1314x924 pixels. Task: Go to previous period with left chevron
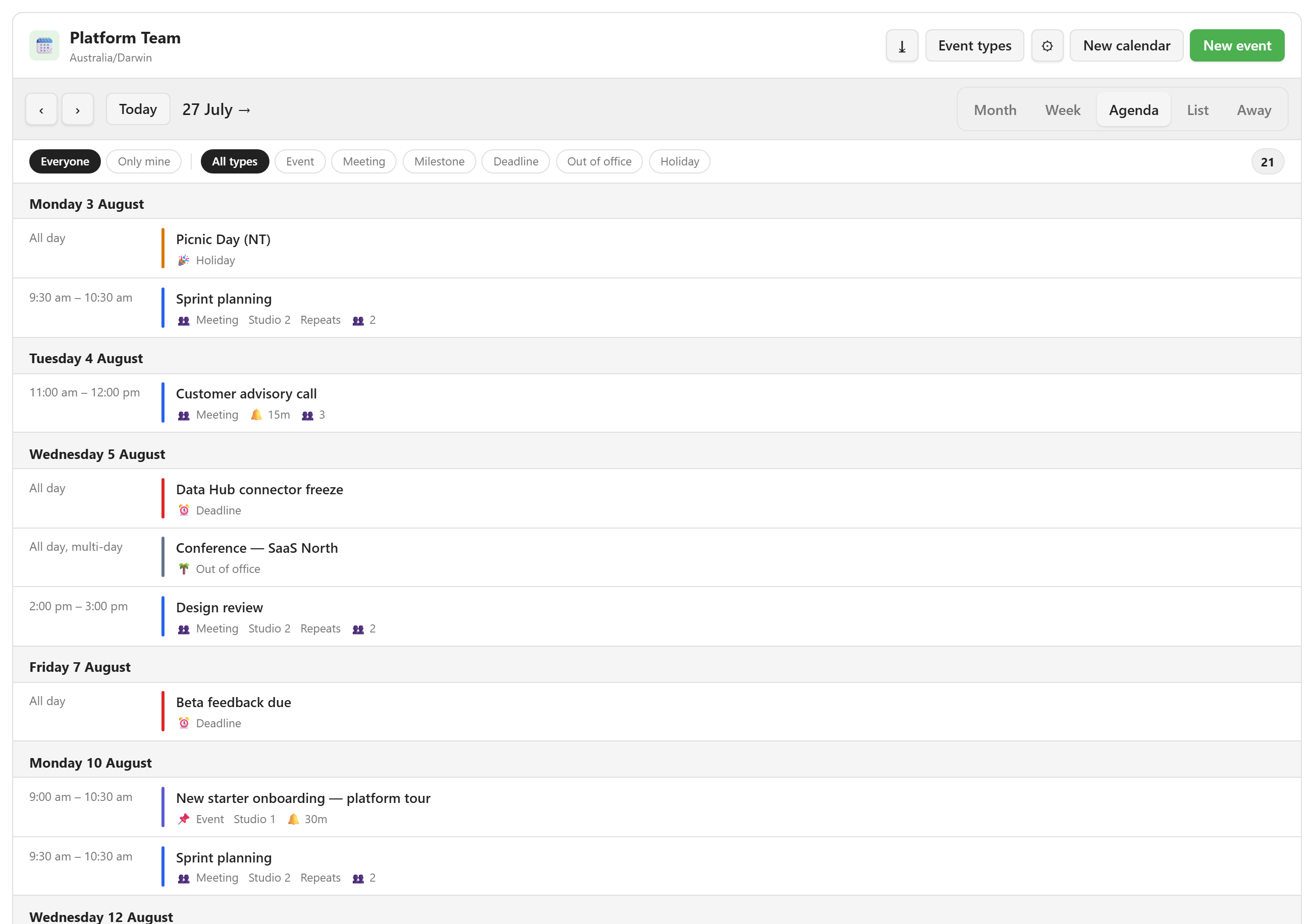tap(41, 109)
